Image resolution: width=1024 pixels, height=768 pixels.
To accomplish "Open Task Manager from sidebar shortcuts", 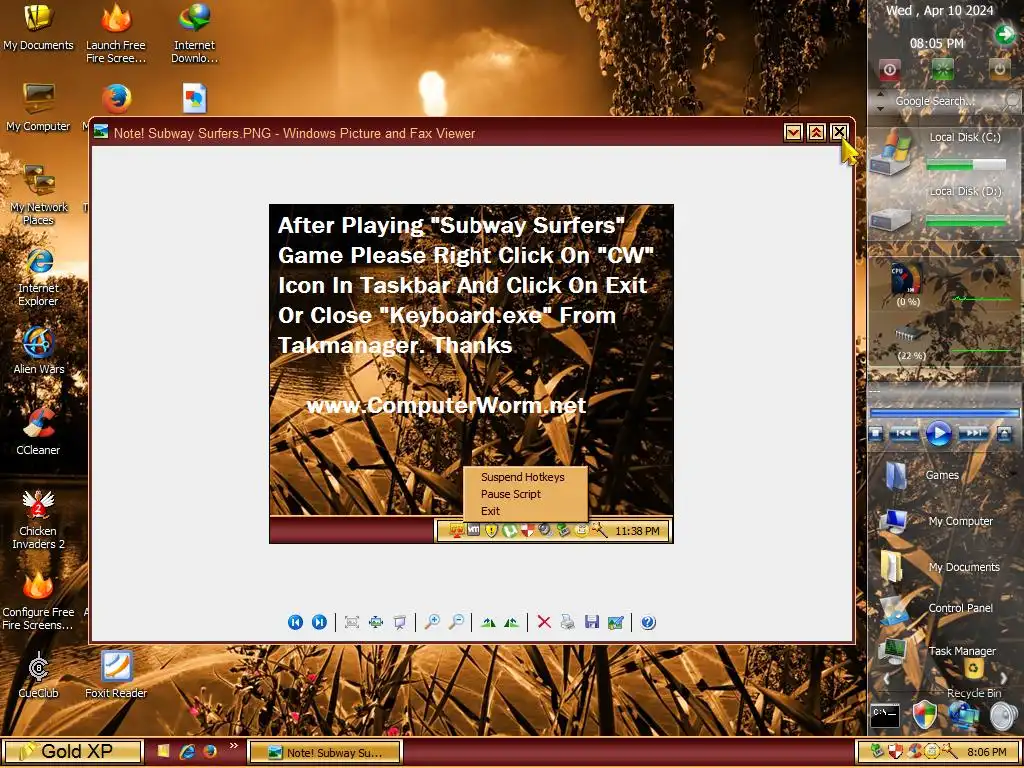I will [937, 651].
